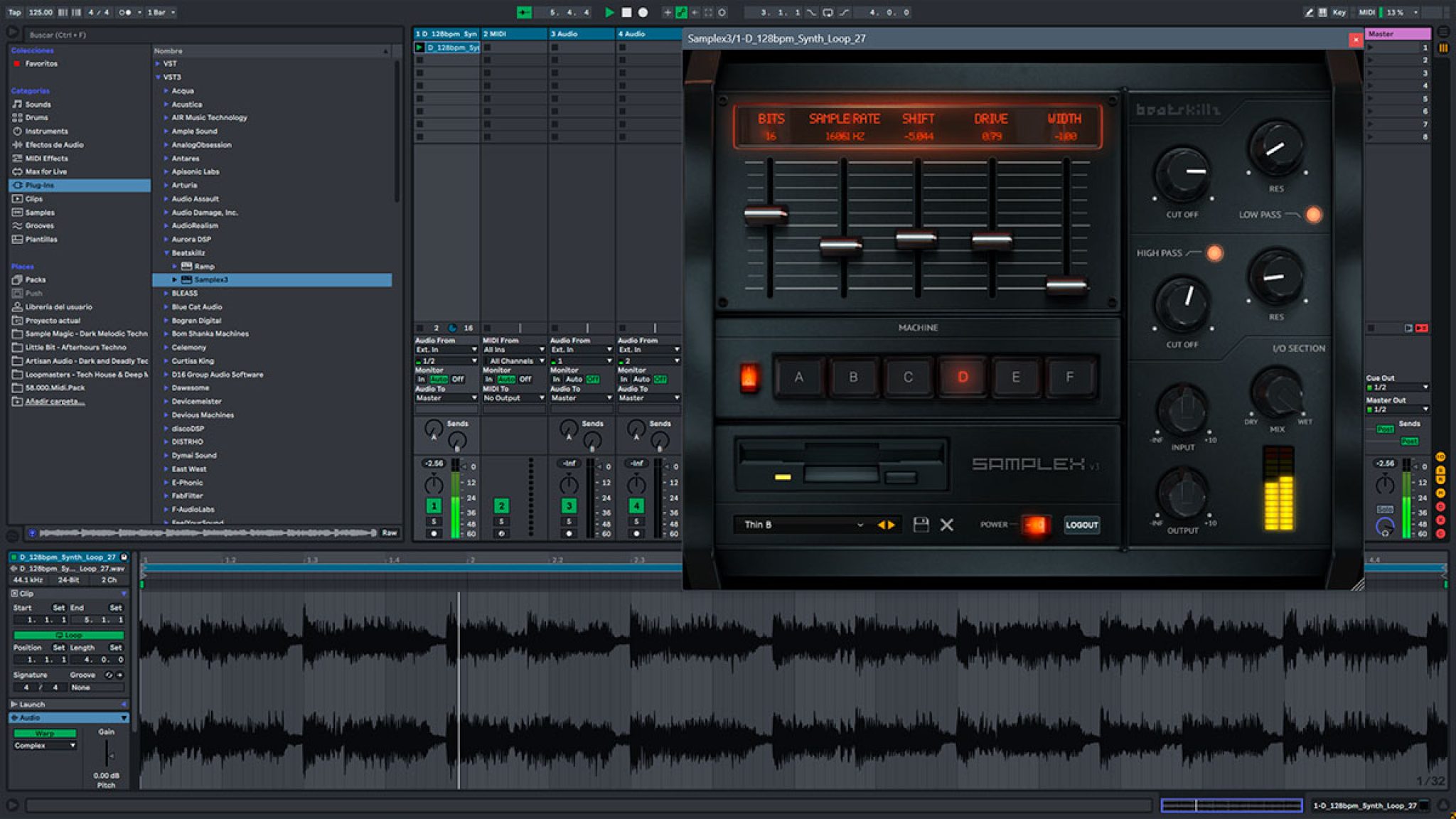The height and width of the screenshot is (819, 1456).
Task: Click the Samplex BITS fader handle
Action: coord(766,213)
